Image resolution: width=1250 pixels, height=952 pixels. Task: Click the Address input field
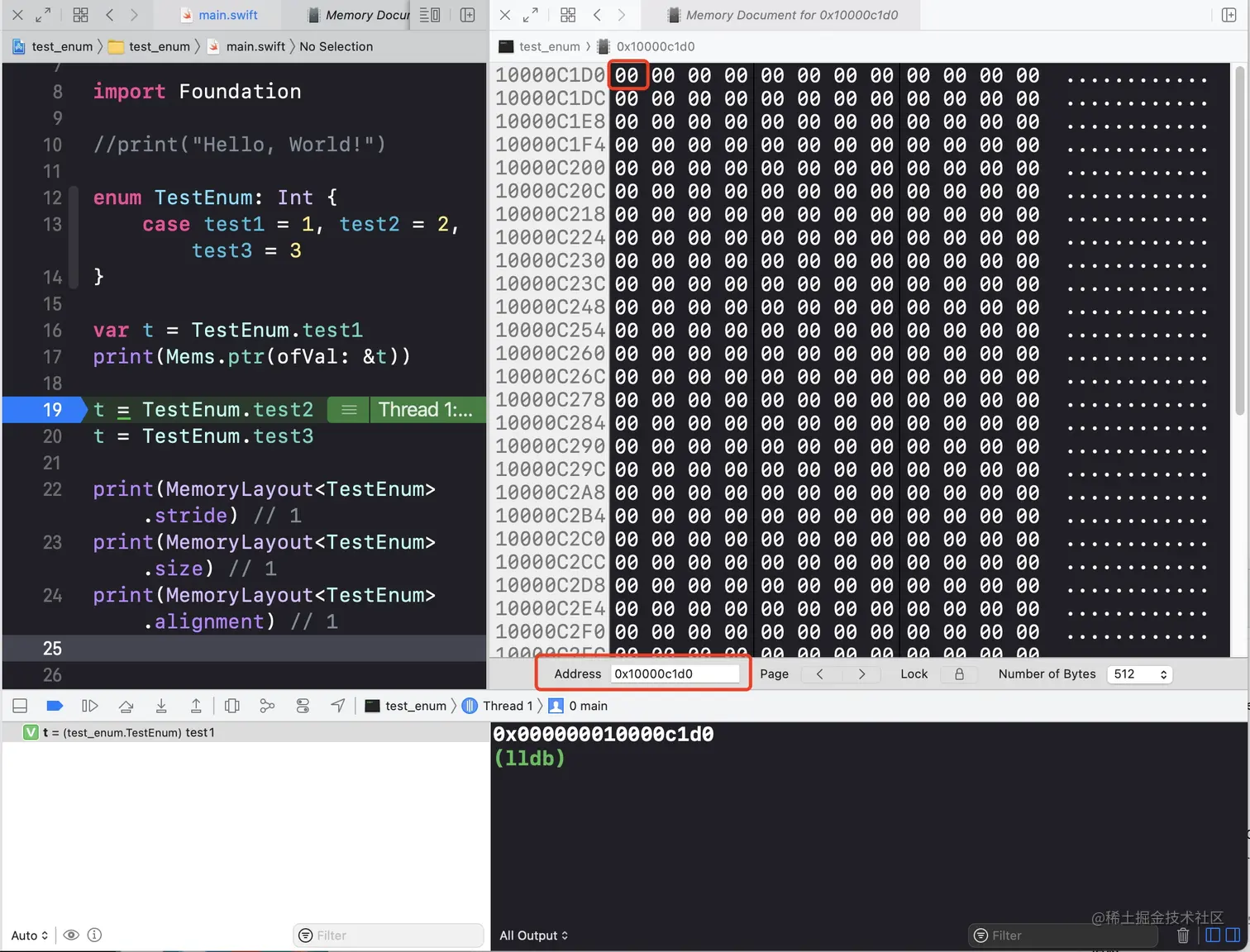(x=675, y=674)
